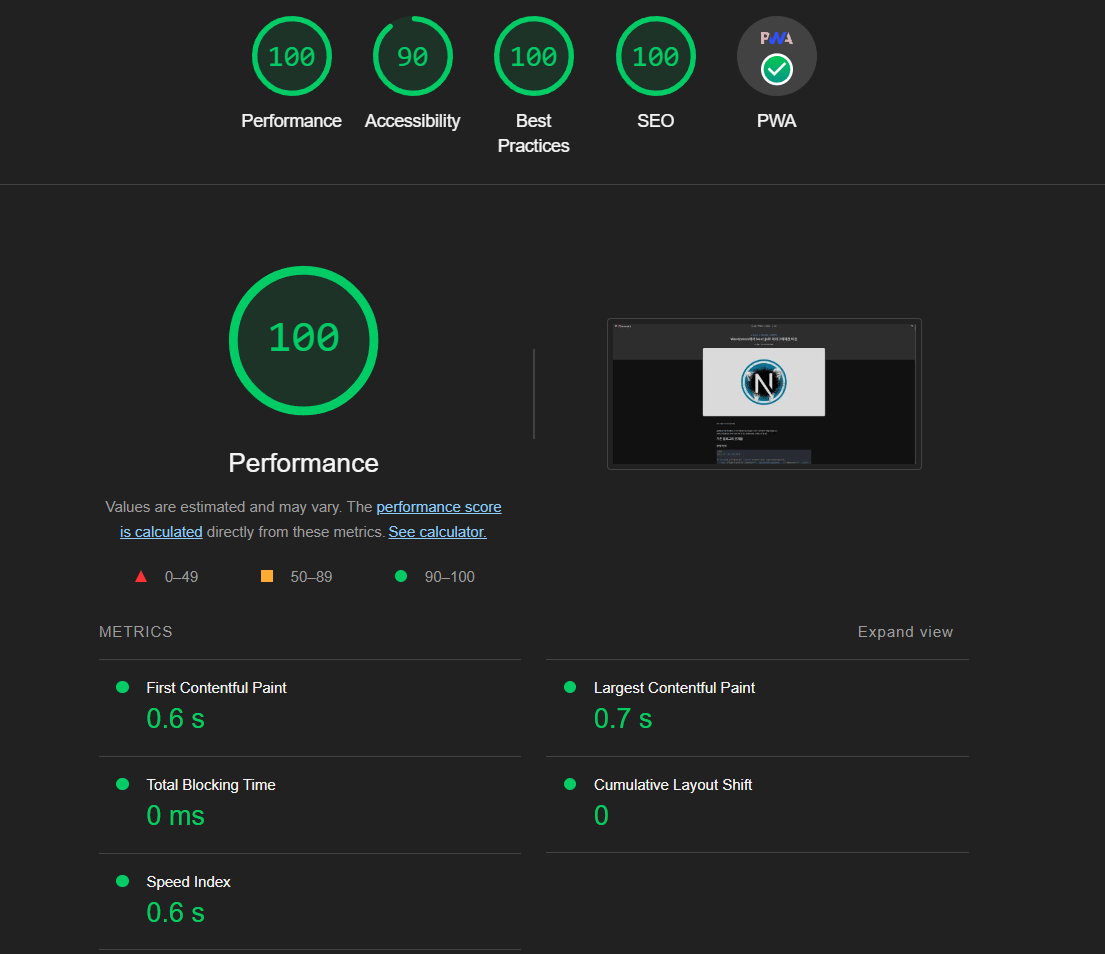
Task: Expand the First Contentful Paint metric
Action: pyautogui.click(x=216, y=688)
